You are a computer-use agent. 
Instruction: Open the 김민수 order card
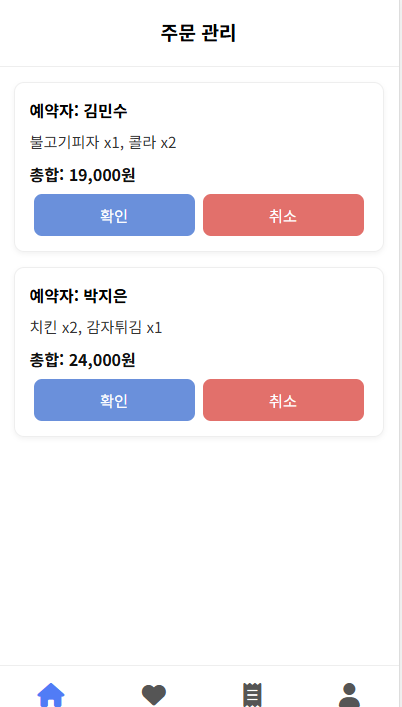coord(199,167)
